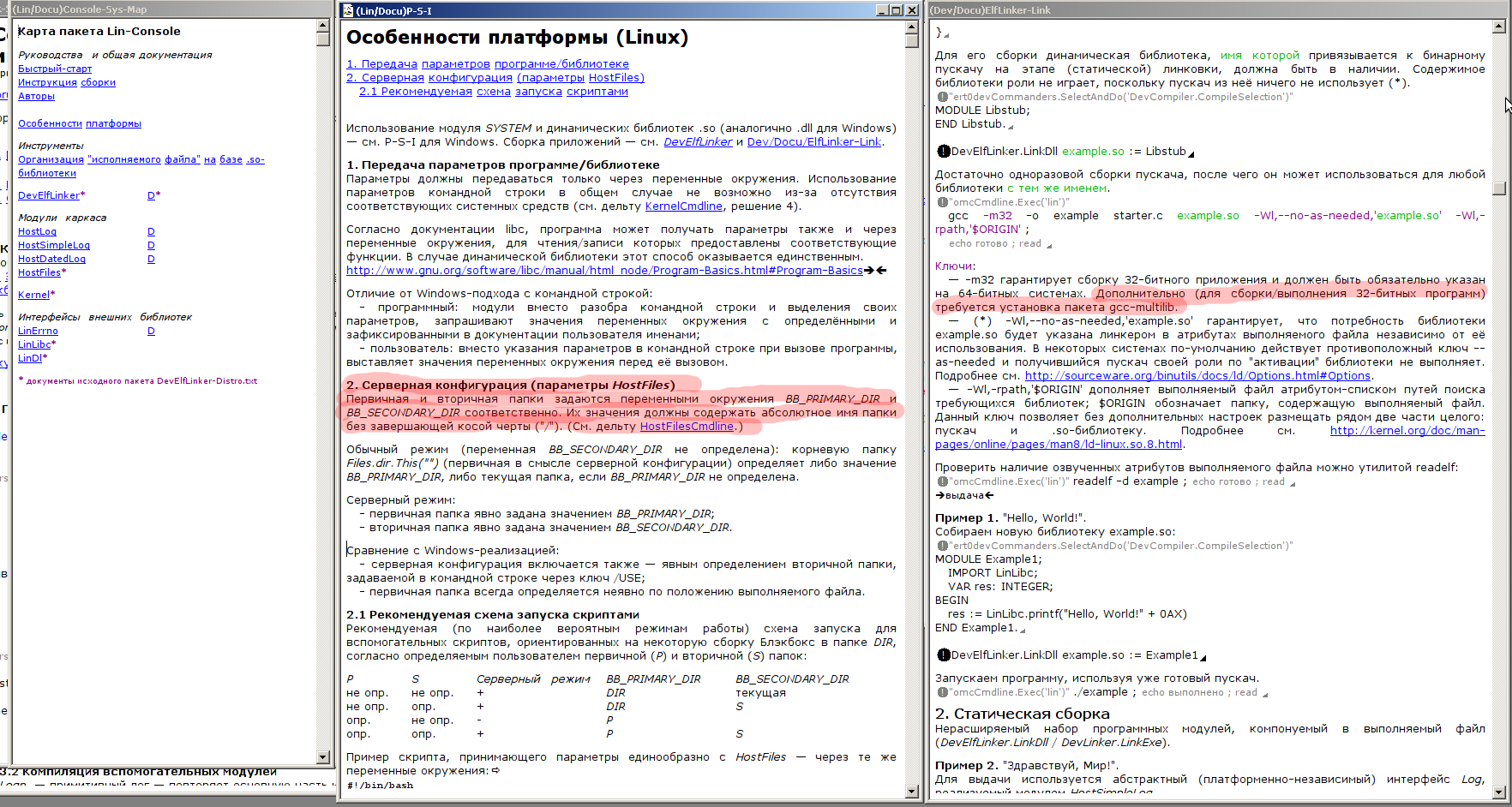Jump to '2.1 Рекомендуемая схема запуска скриптами'
The height and width of the screenshot is (807, 1512).
(x=493, y=92)
